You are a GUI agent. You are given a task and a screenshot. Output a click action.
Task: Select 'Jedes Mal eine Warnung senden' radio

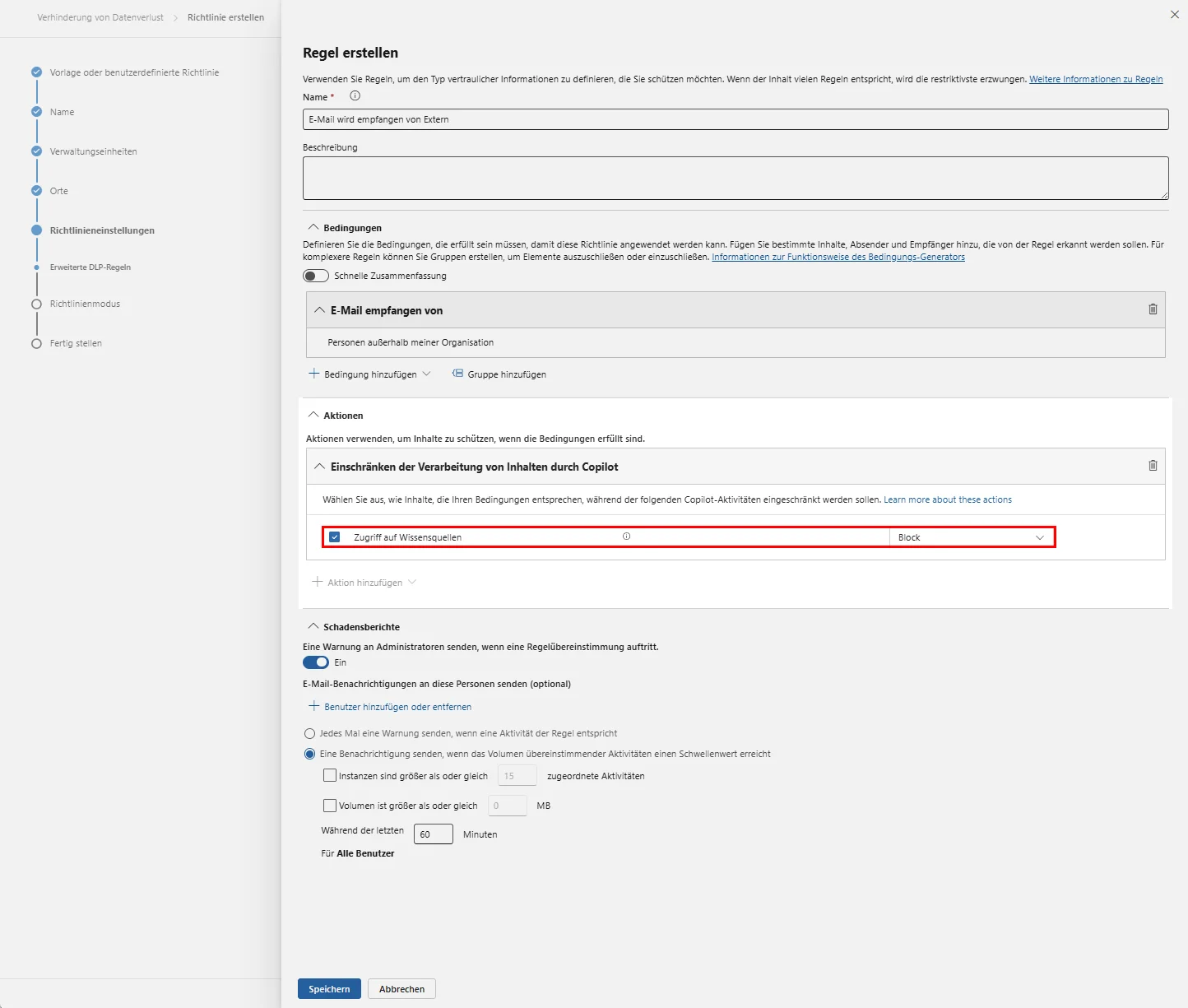[309, 733]
